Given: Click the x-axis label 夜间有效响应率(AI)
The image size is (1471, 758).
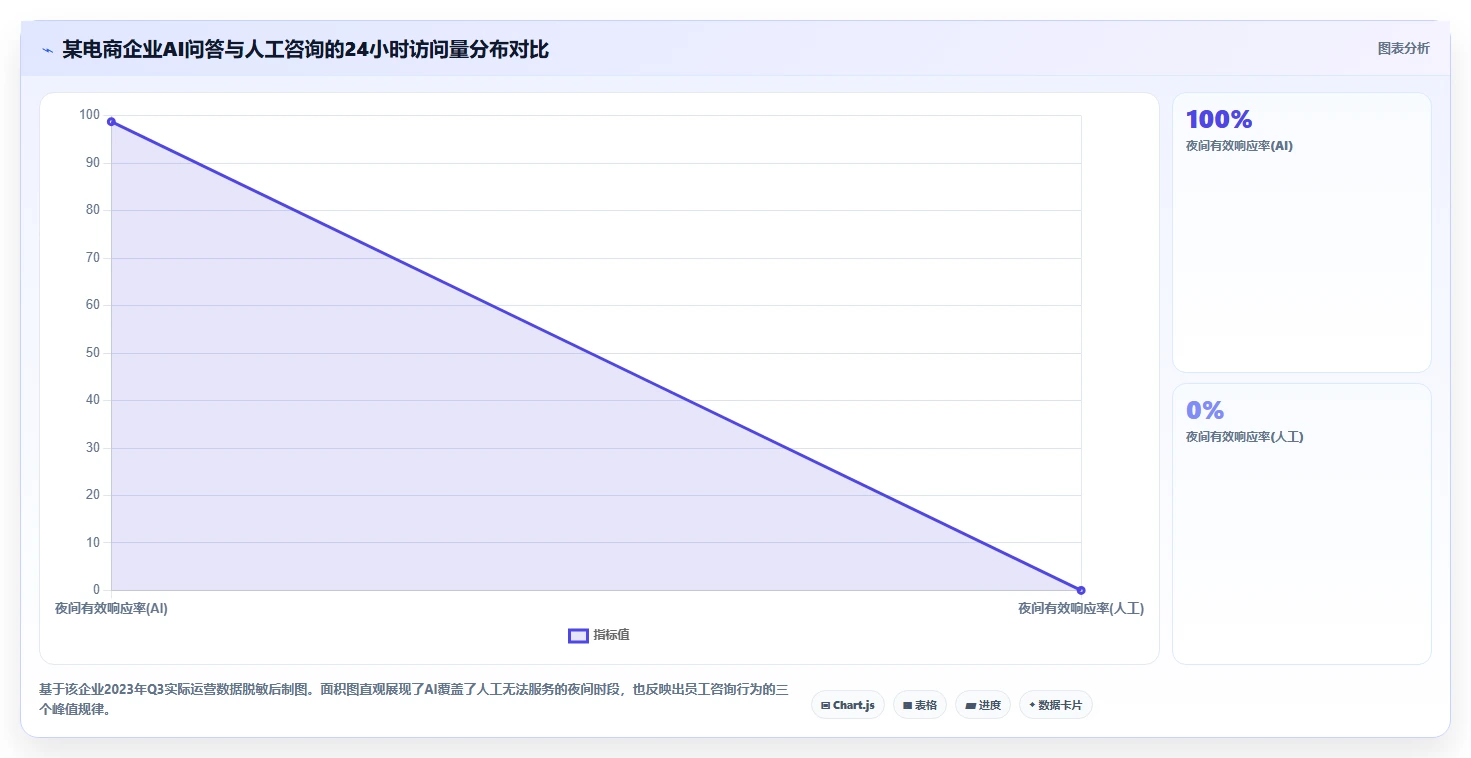Looking at the screenshot, I should (x=111, y=608).
